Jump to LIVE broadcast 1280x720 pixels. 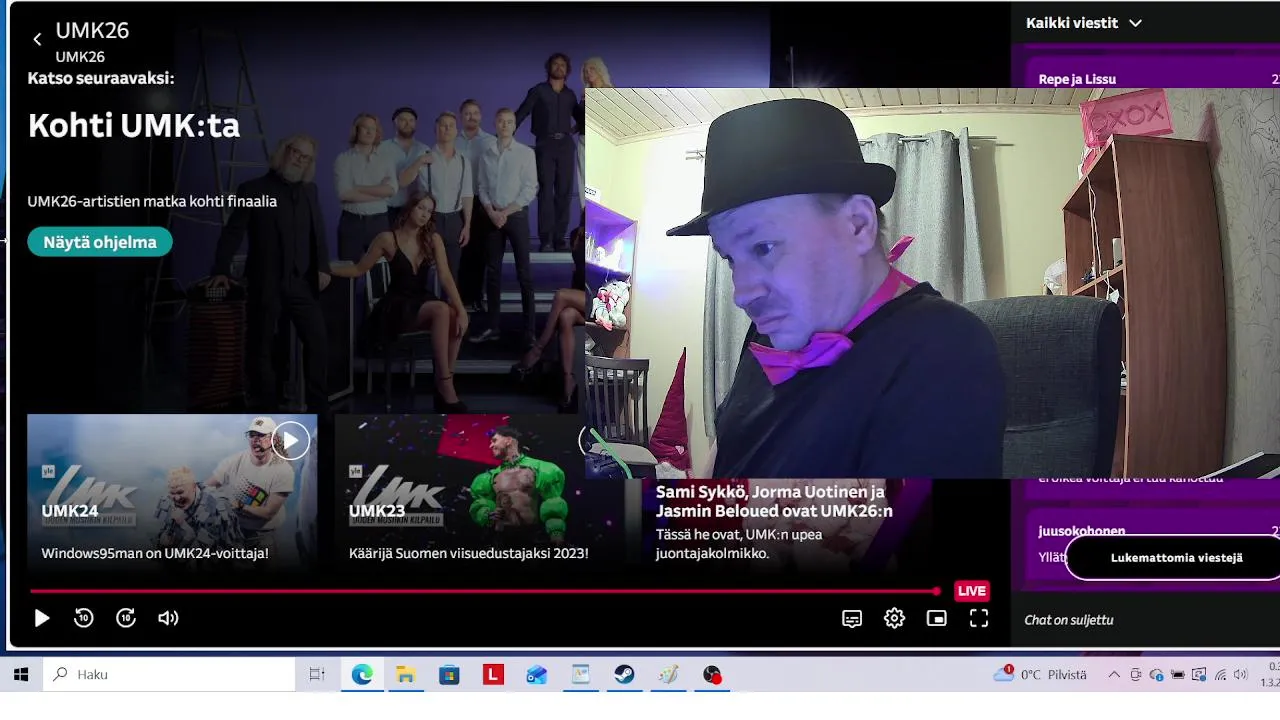[x=971, y=591]
